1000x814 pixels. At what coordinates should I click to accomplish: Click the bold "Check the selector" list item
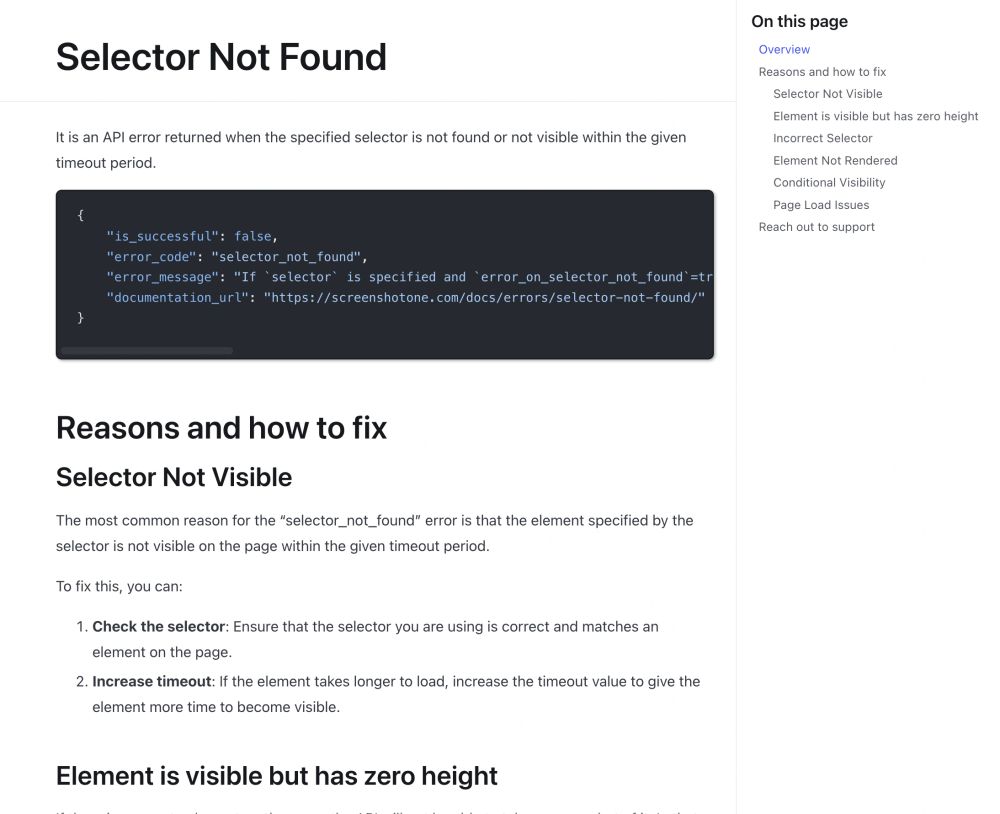[158, 627]
